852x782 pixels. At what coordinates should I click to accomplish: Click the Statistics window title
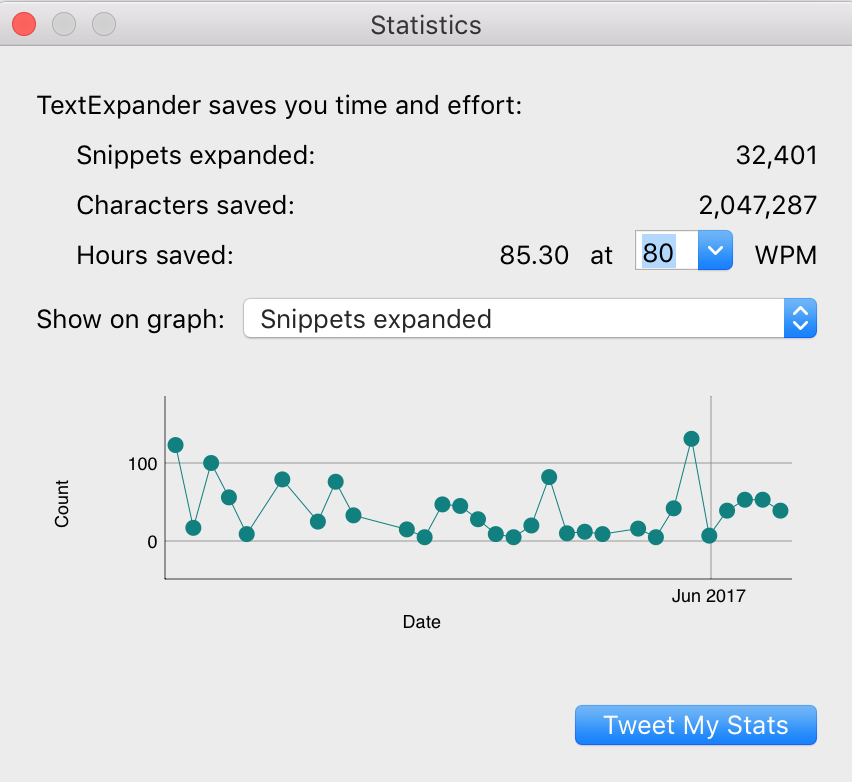426,25
